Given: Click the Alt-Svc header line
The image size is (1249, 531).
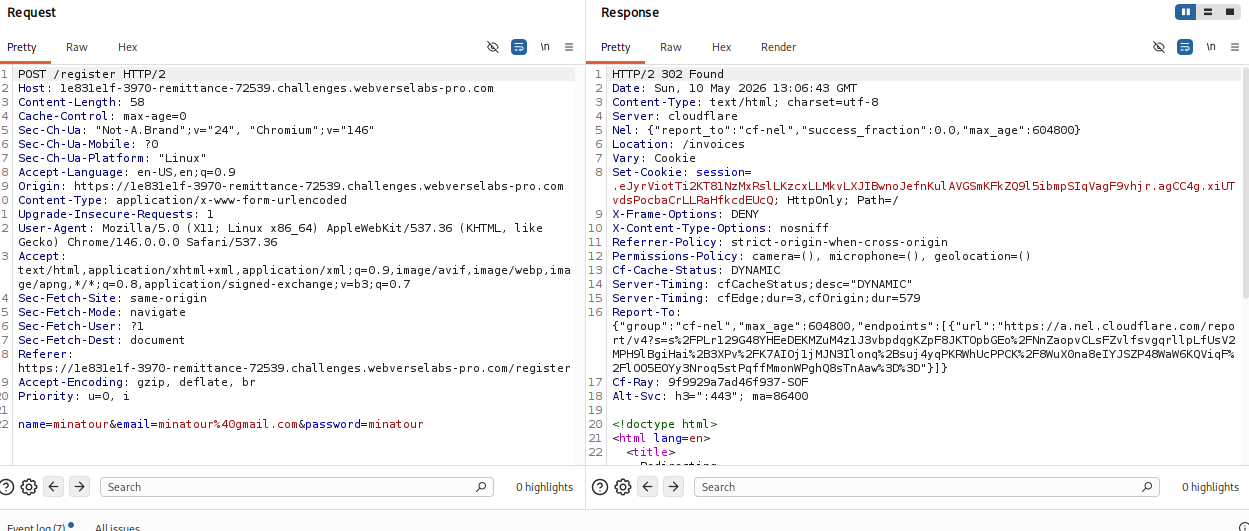Looking at the screenshot, I should [x=710, y=396].
